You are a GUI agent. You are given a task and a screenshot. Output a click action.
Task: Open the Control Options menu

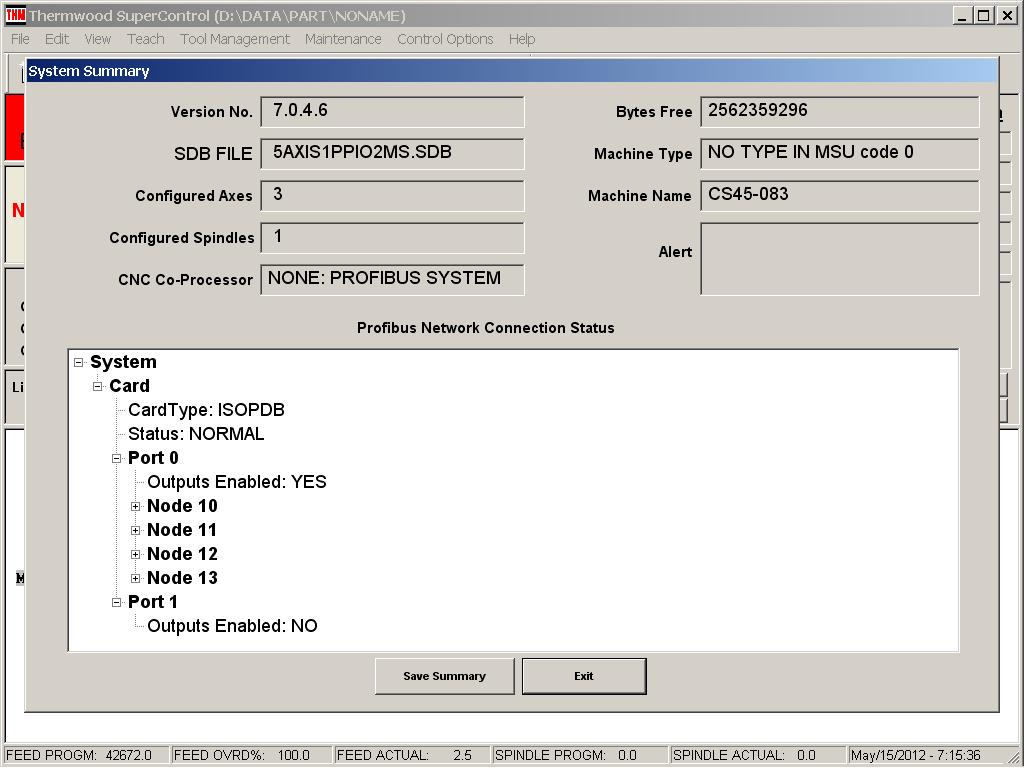click(445, 39)
